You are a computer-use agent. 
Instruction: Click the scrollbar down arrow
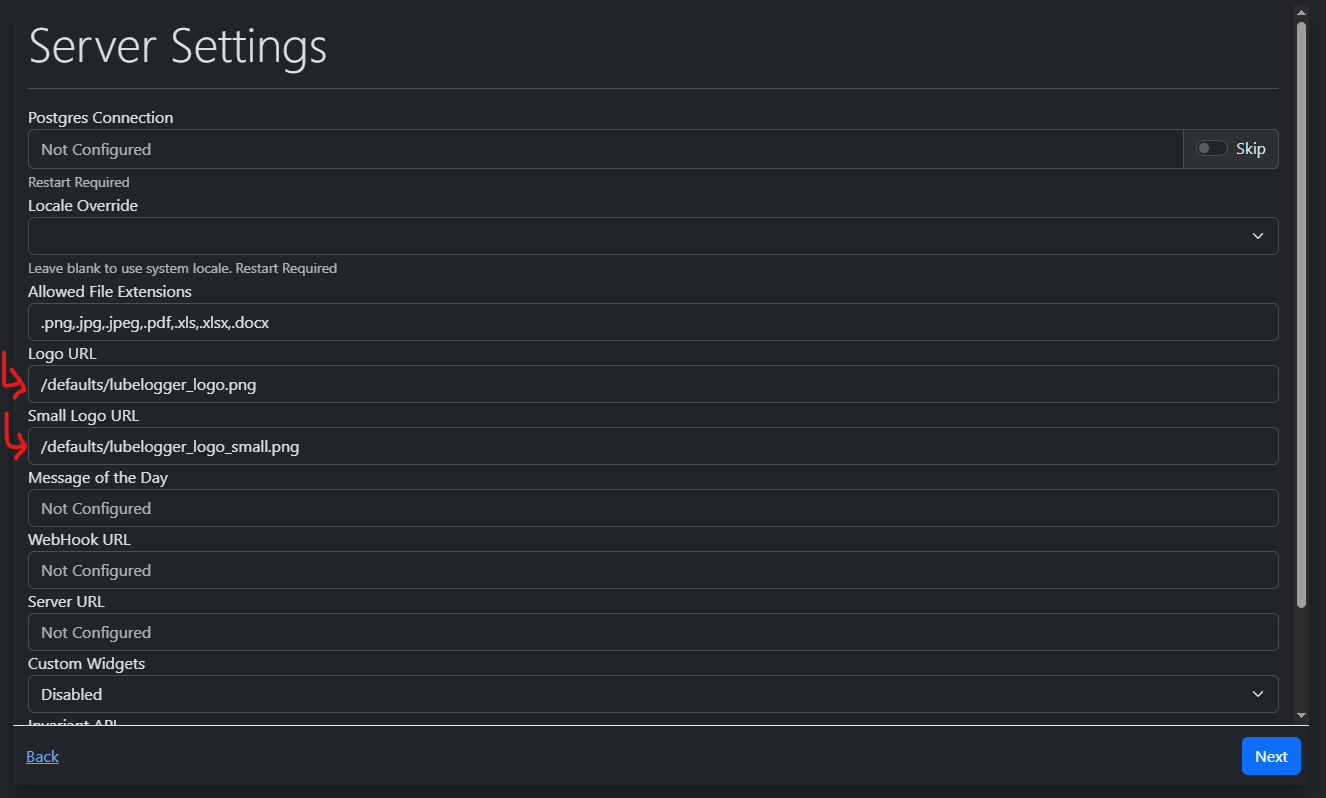pyautogui.click(x=1301, y=715)
